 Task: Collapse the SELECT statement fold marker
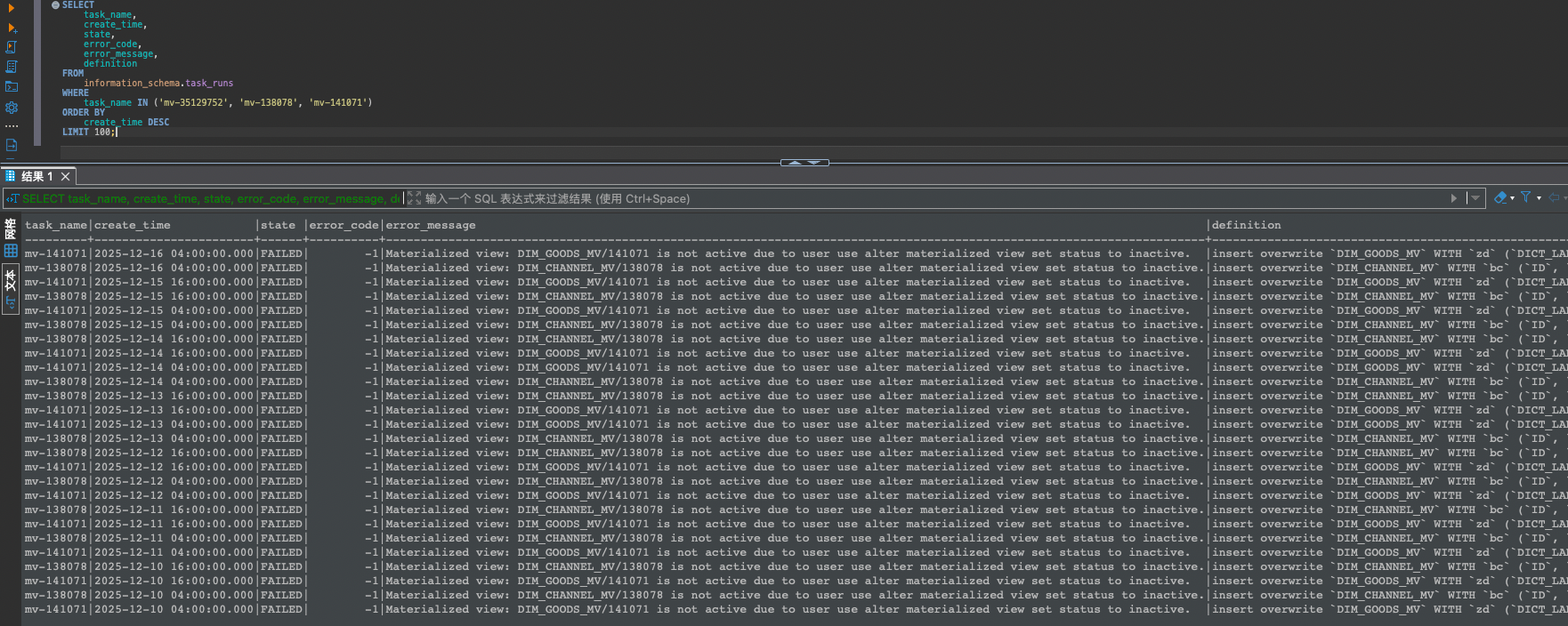(x=55, y=5)
